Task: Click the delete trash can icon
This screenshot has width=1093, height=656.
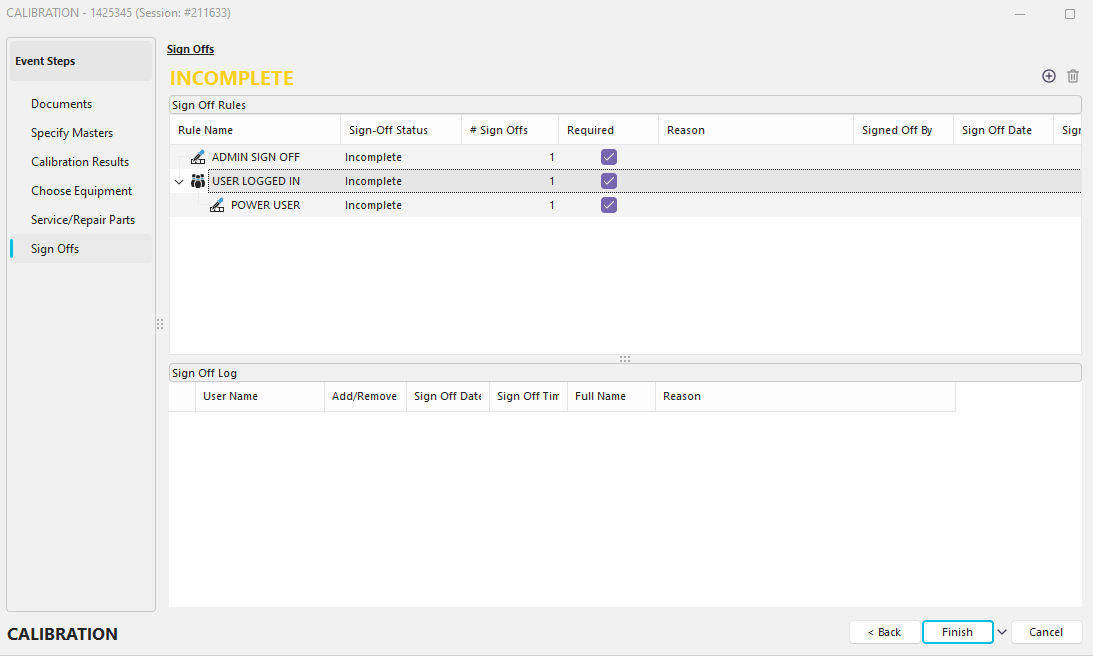Action: (x=1073, y=76)
